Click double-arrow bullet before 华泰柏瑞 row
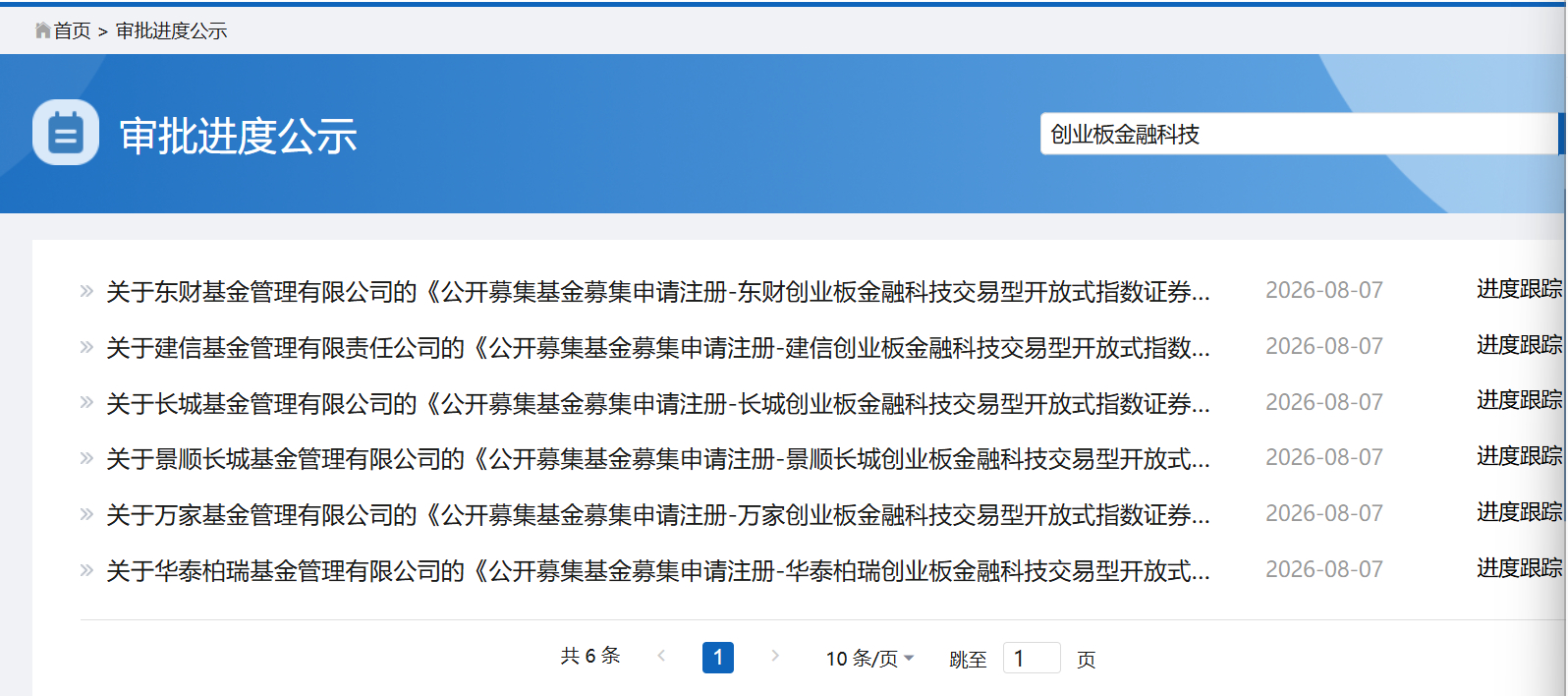 (86, 570)
